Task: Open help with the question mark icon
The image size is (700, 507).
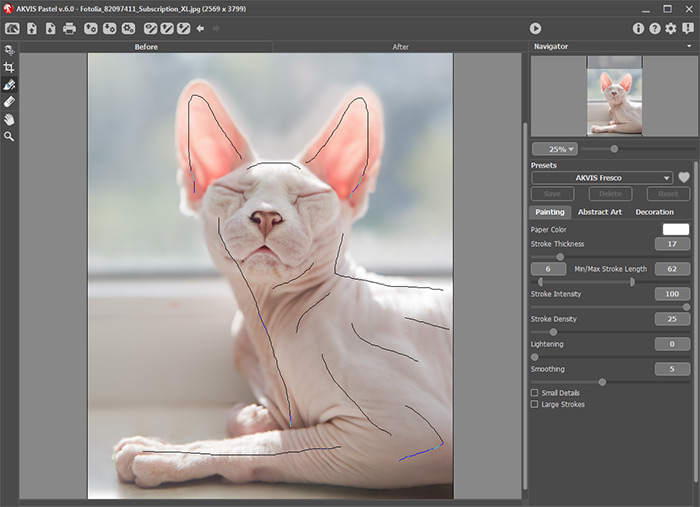Action: point(654,29)
